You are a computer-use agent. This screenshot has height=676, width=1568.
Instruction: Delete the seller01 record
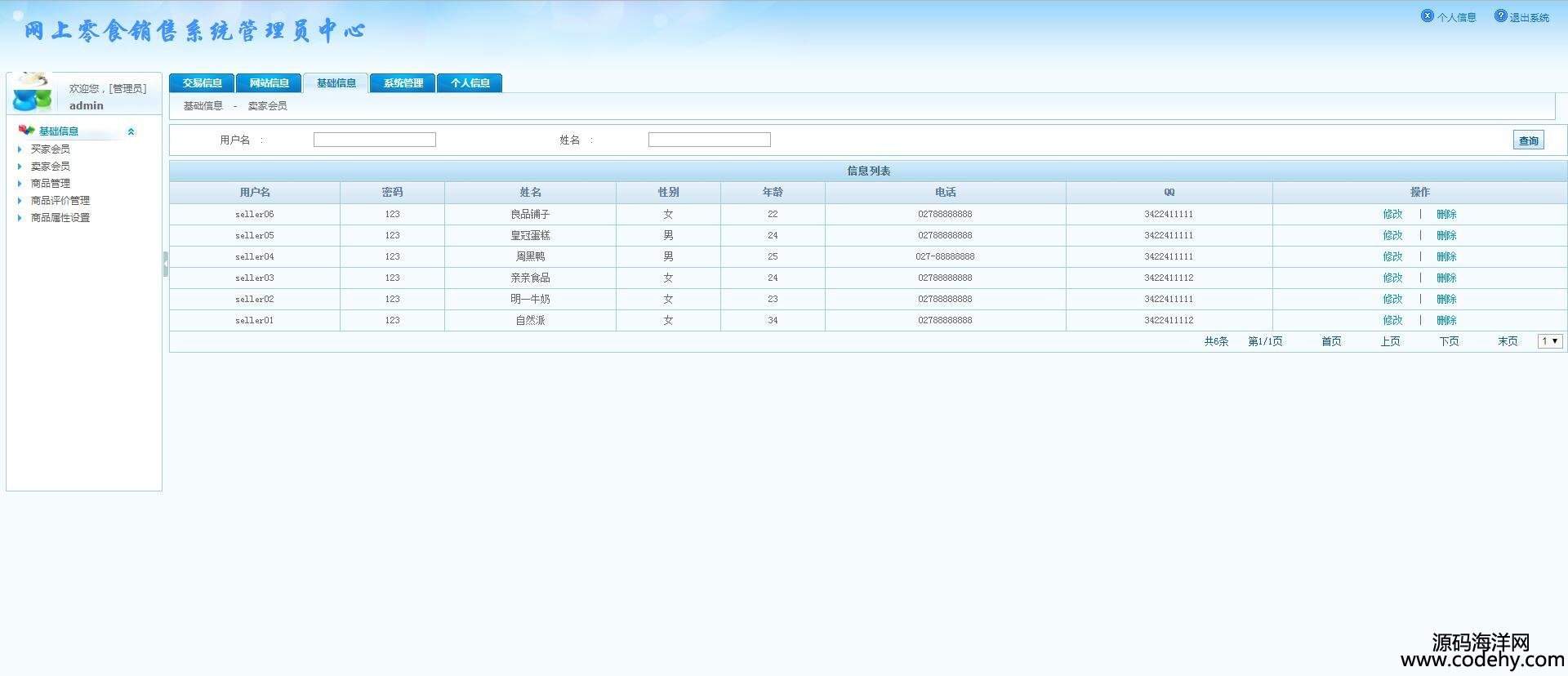(1446, 321)
